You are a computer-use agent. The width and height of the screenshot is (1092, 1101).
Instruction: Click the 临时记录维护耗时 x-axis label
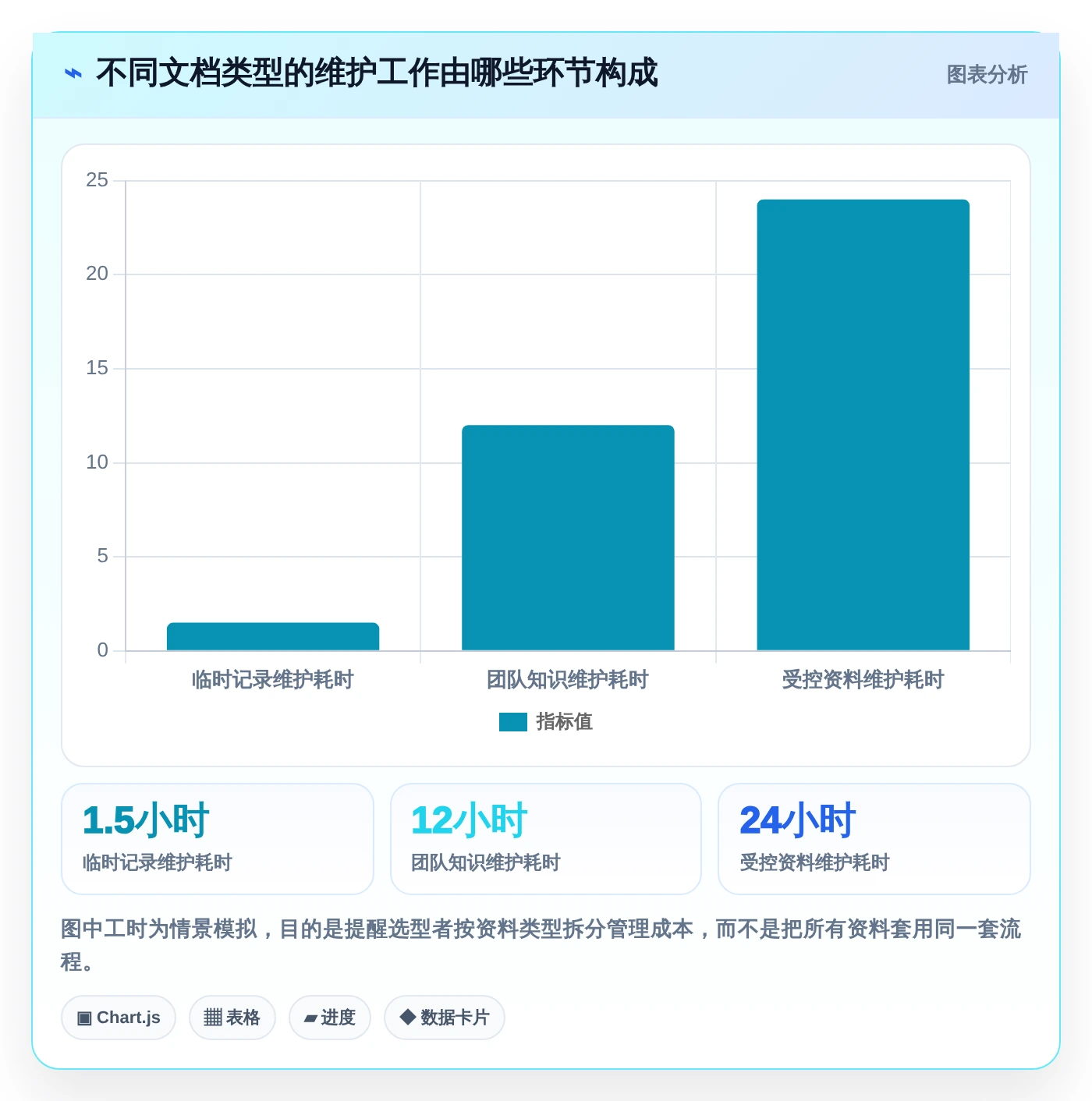pos(273,680)
